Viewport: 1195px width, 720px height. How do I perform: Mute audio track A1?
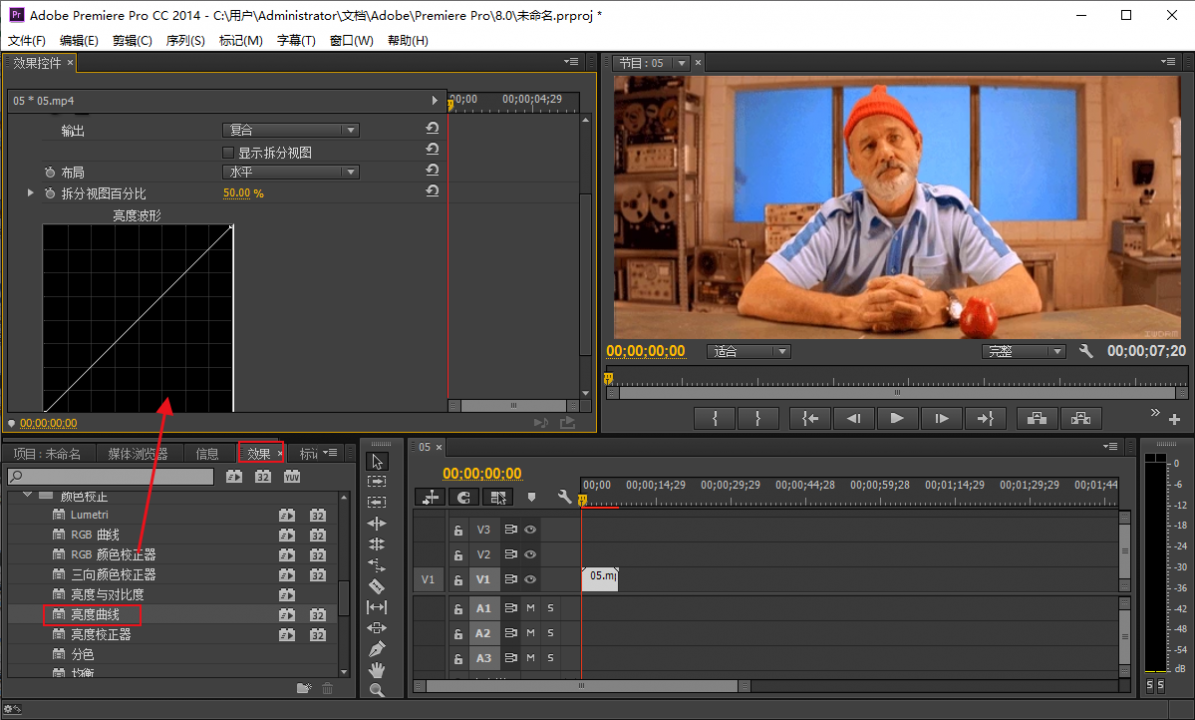point(530,608)
